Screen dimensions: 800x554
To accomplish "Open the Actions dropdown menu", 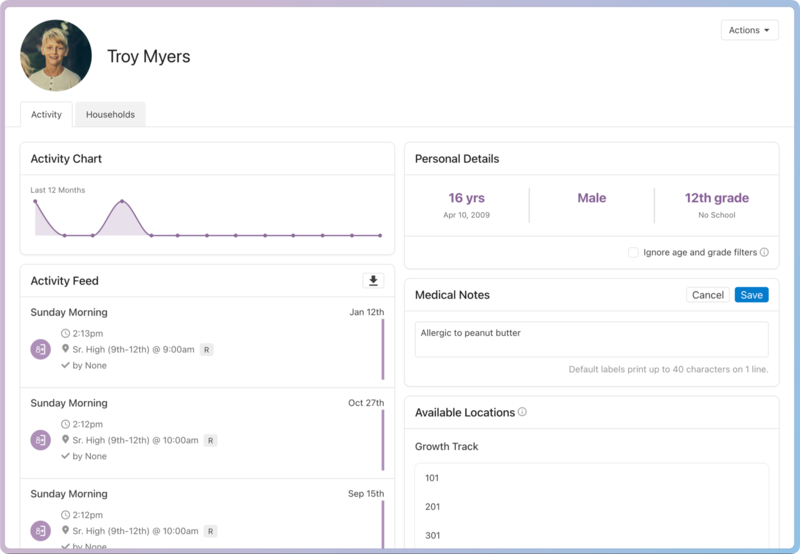I will point(749,30).
